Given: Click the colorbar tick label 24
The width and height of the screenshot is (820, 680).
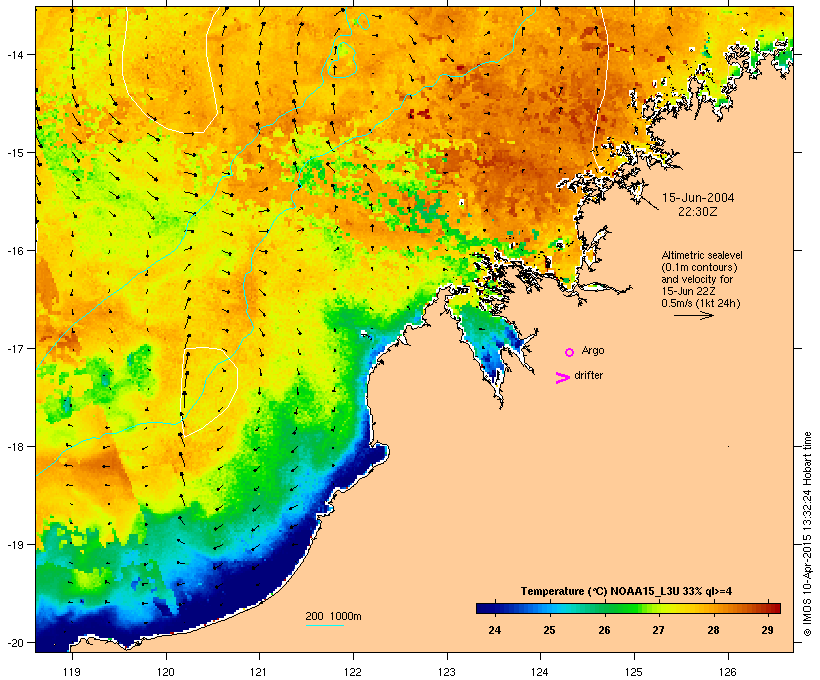Looking at the screenshot, I should point(495,630).
